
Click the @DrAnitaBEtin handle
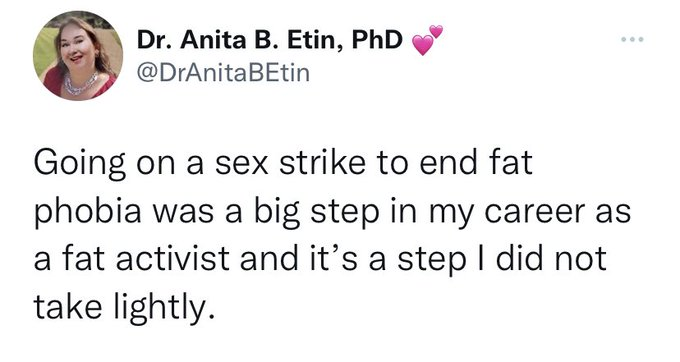click(x=223, y=72)
